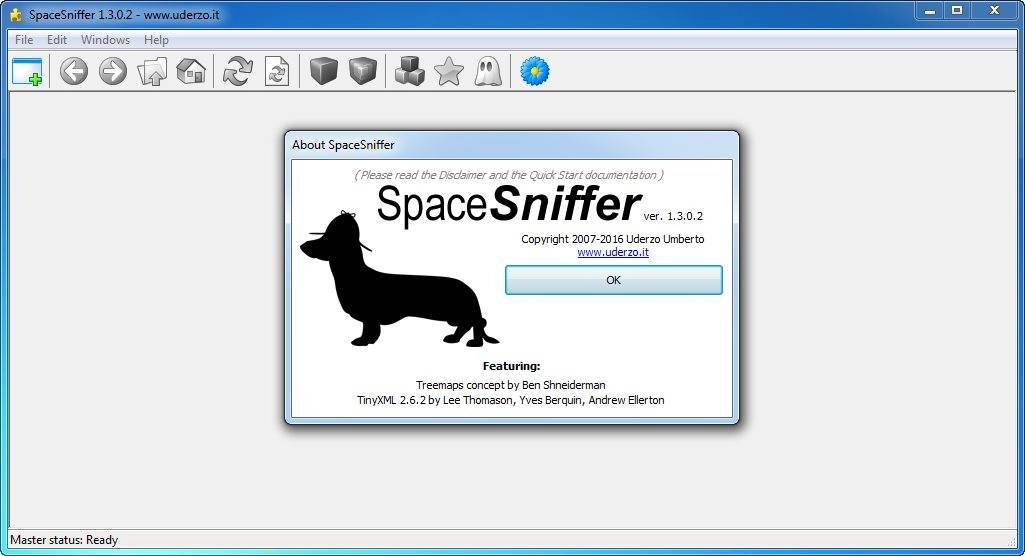Minimize the SpaceSniffer window
1025x556 pixels.
(x=930, y=10)
